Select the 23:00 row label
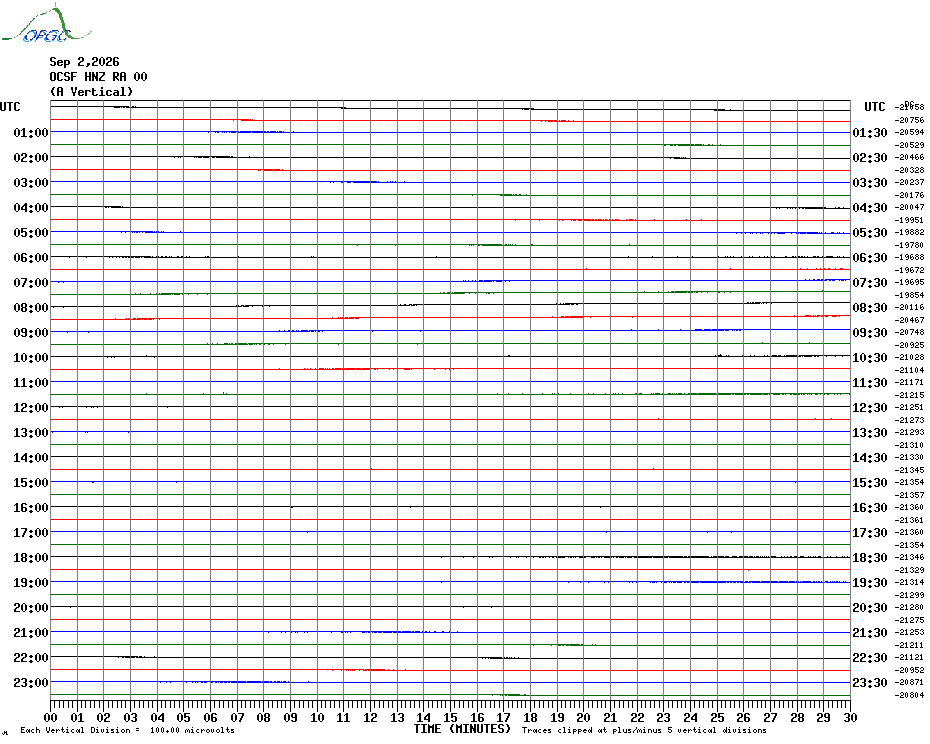Viewport: 930px width, 744px height. pos(31,683)
